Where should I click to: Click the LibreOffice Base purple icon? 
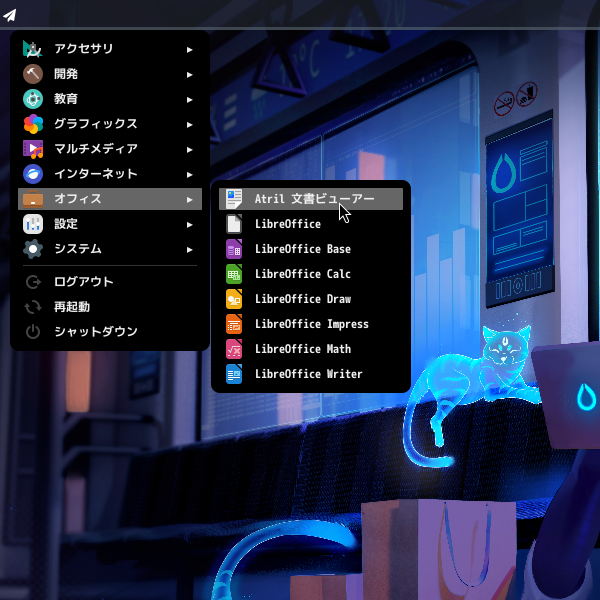tap(234, 249)
